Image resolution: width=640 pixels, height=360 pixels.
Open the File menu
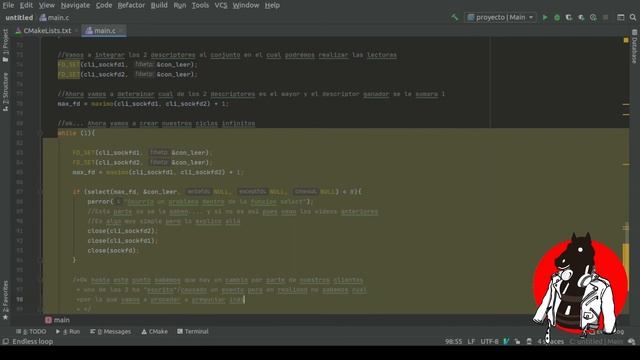(x=8, y=5)
